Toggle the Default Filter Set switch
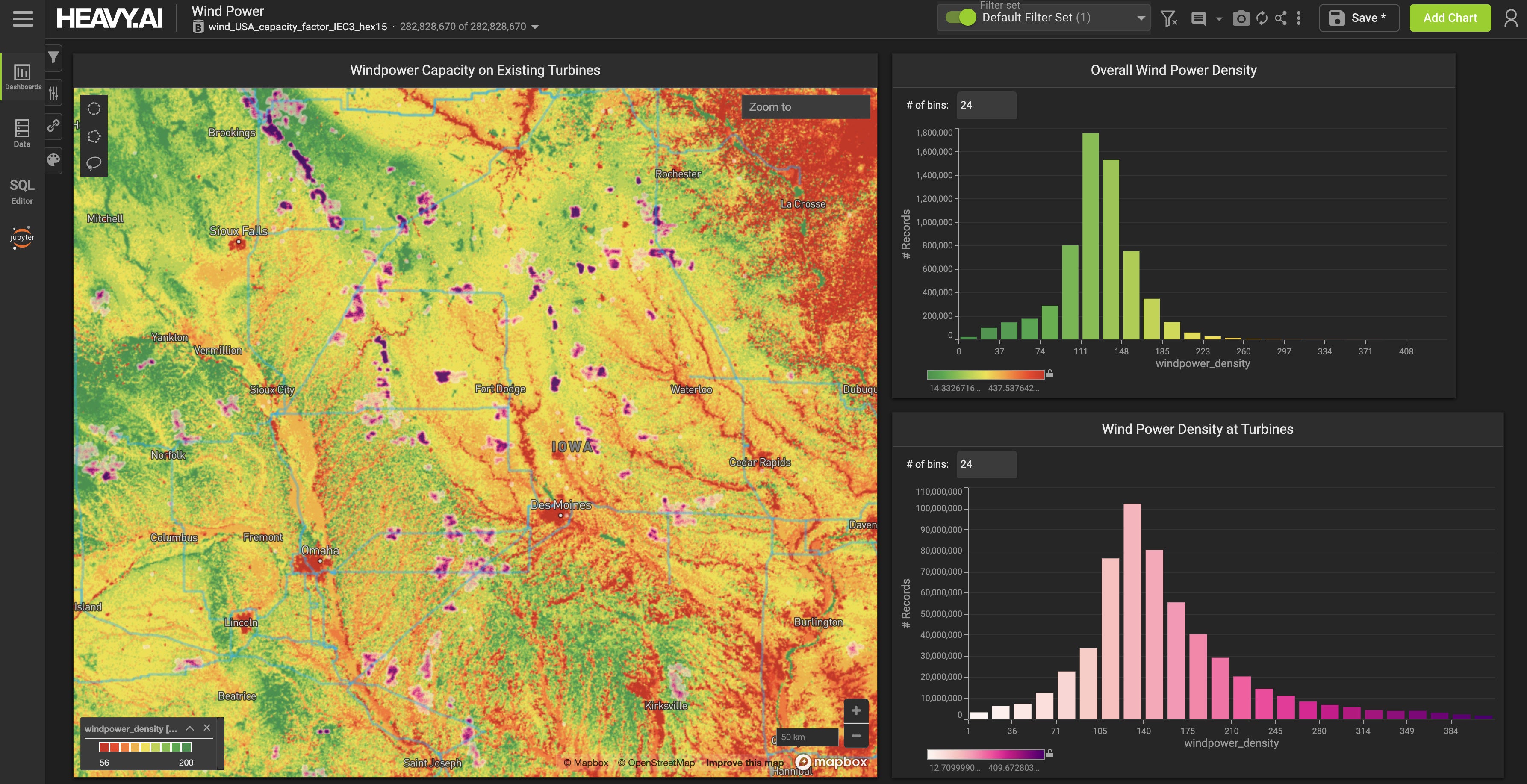The height and width of the screenshot is (784, 1527). point(960,17)
